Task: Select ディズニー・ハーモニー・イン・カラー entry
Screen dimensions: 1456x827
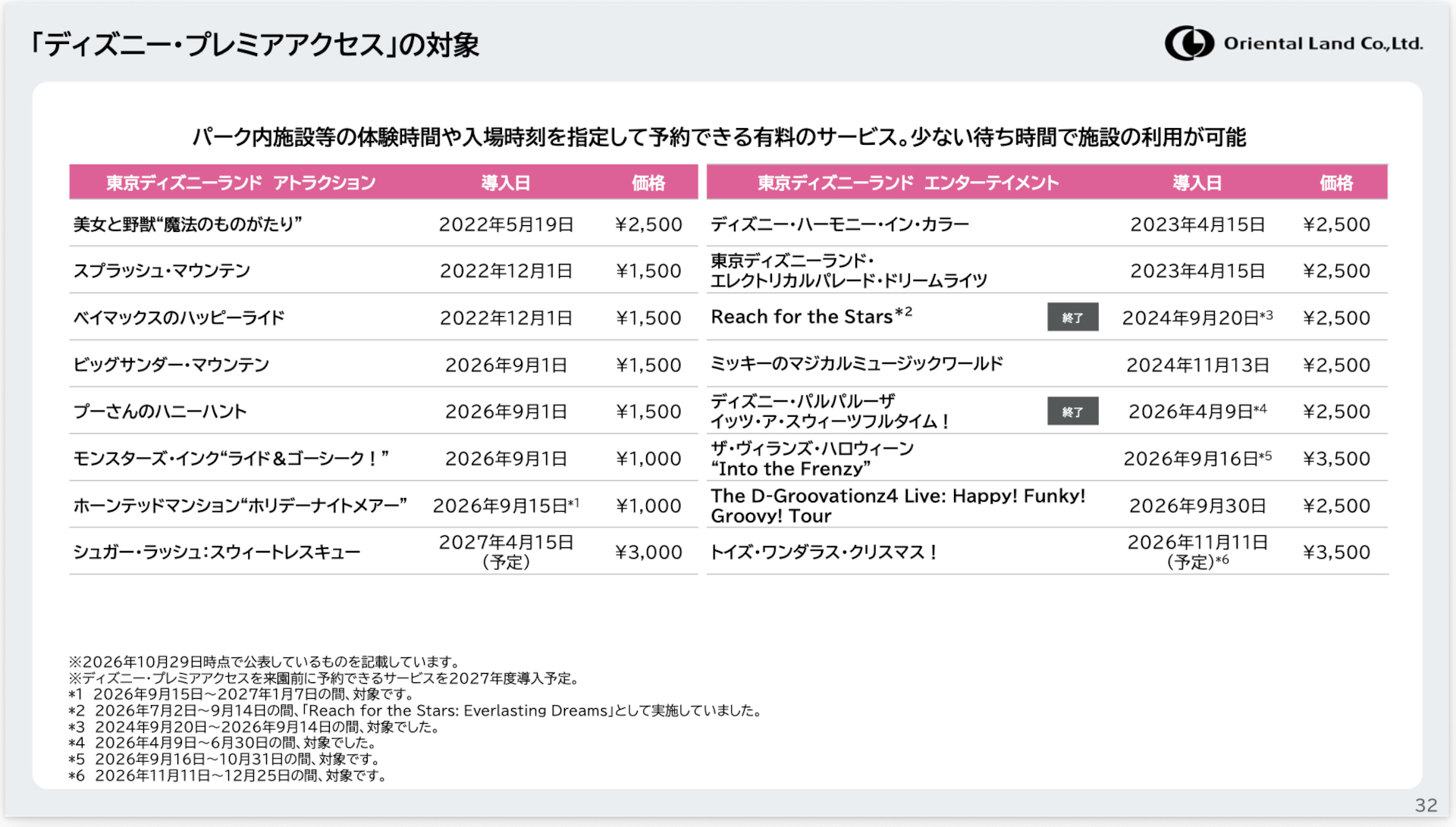Action: click(840, 225)
